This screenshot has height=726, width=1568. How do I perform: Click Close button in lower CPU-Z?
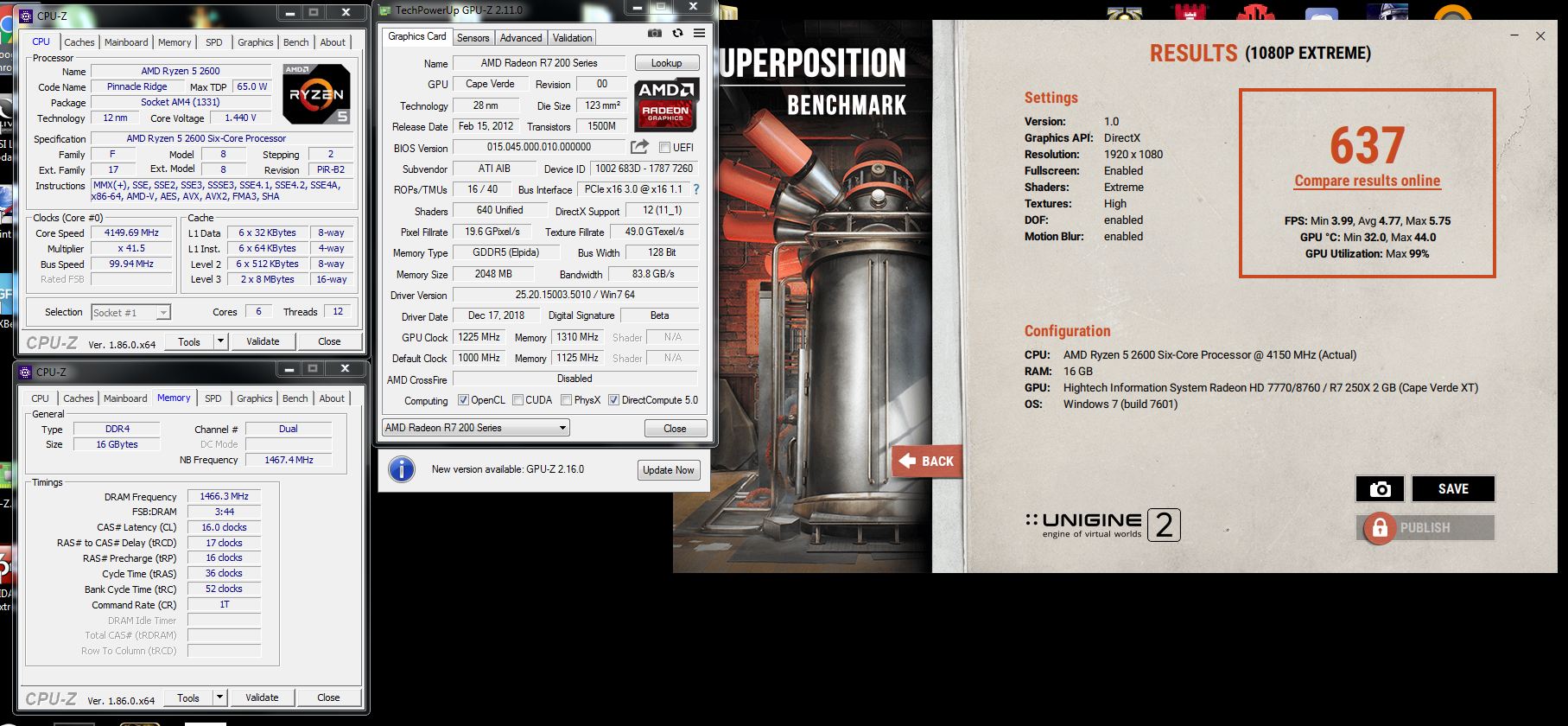tap(328, 697)
